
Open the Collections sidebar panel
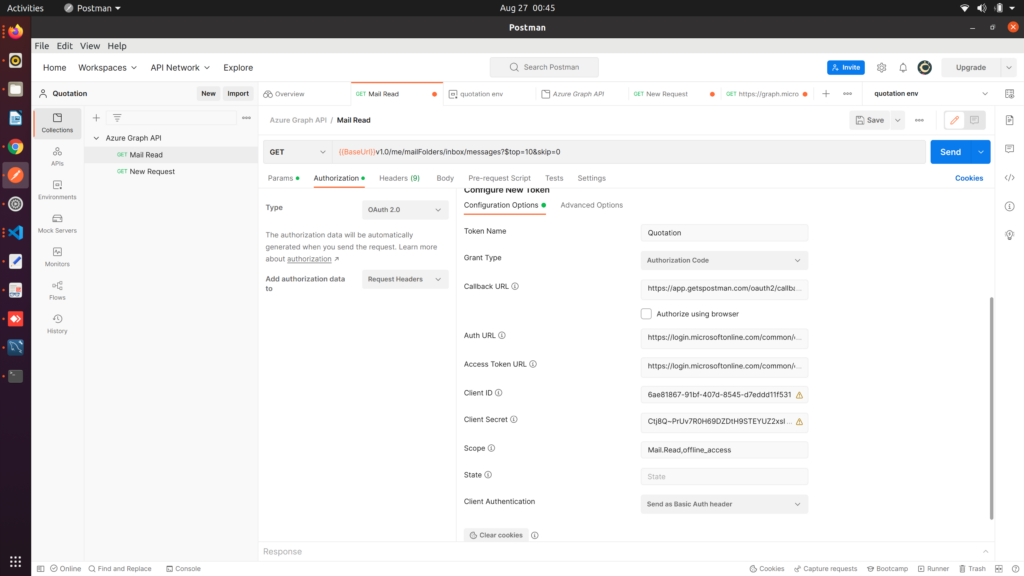[57, 122]
